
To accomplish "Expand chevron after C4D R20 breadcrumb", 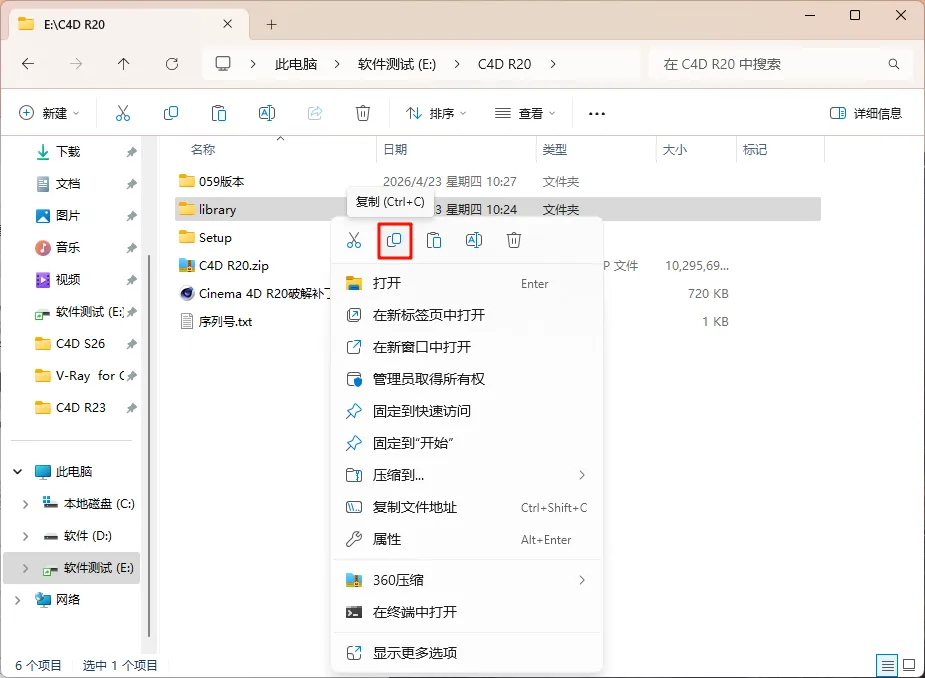I will point(553,64).
